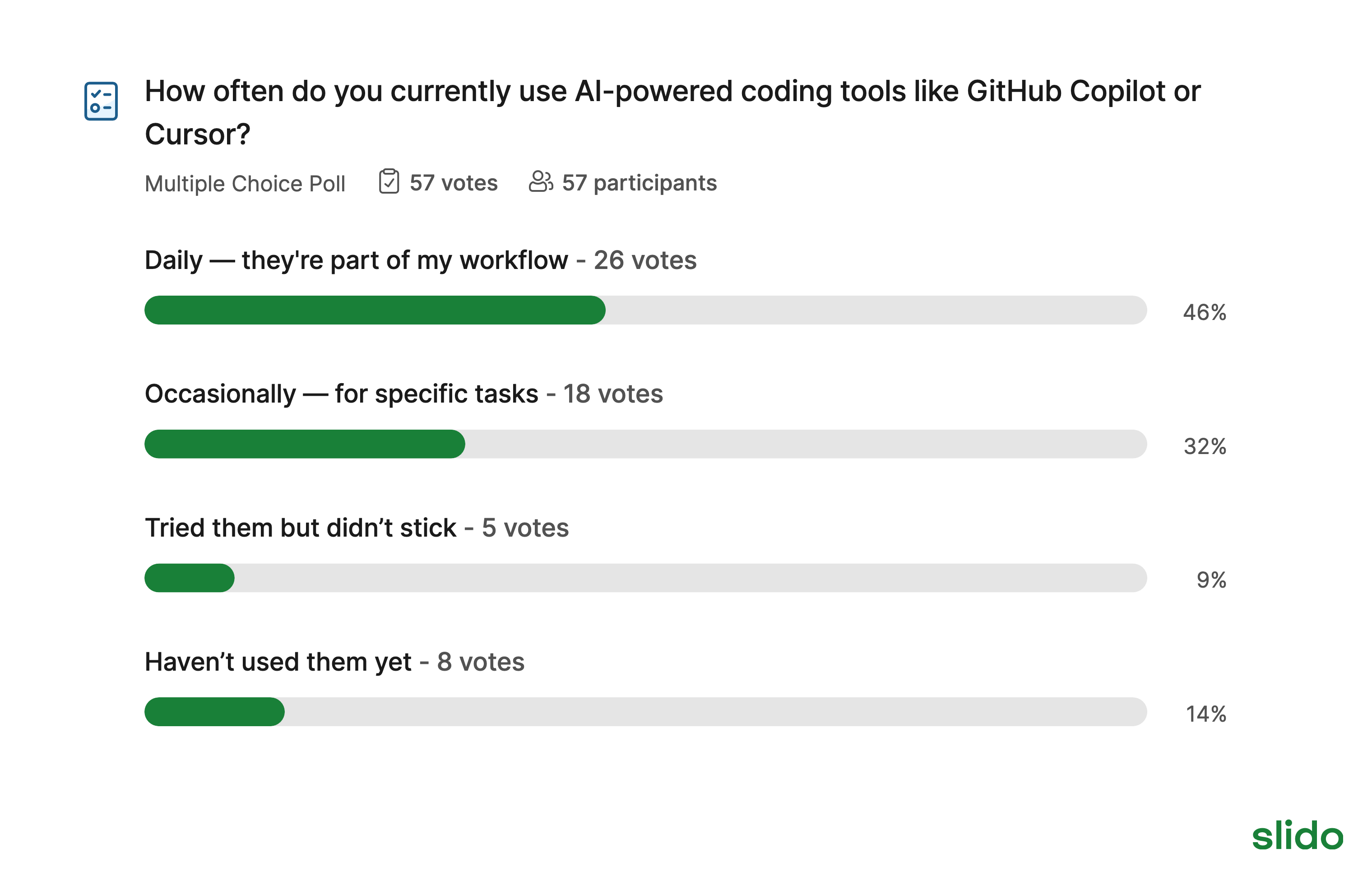1372x881 pixels.
Task: Select the 'Haven't used them yet' option
Action: [x=278, y=662]
